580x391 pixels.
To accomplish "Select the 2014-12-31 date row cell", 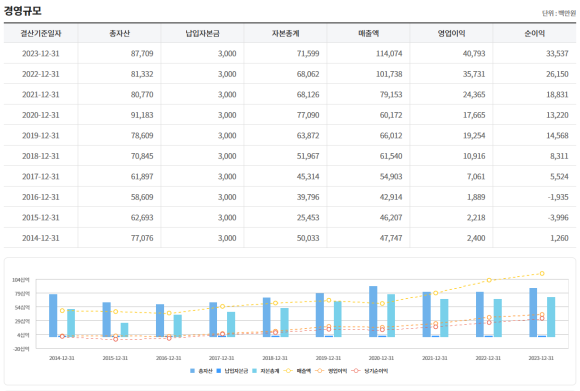I will pyautogui.click(x=41, y=238).
